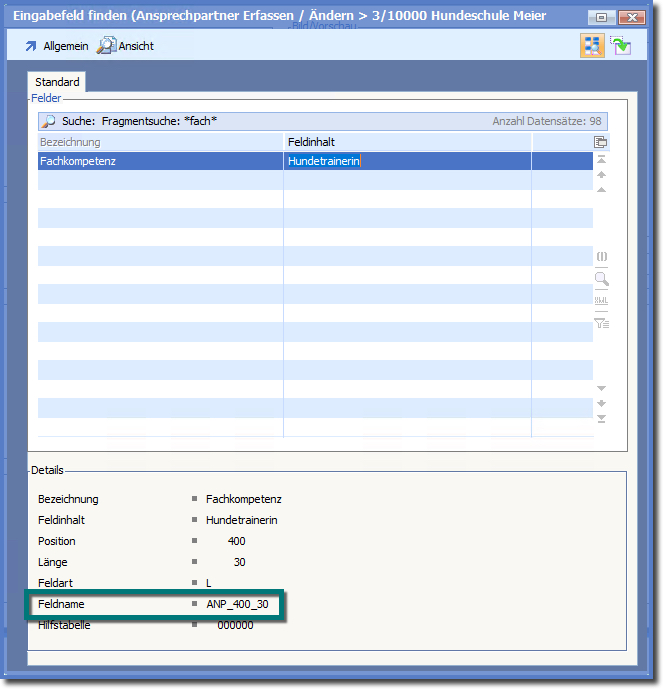663x689 pixels.
Task: Click the XML export icon
Action: 601,301
